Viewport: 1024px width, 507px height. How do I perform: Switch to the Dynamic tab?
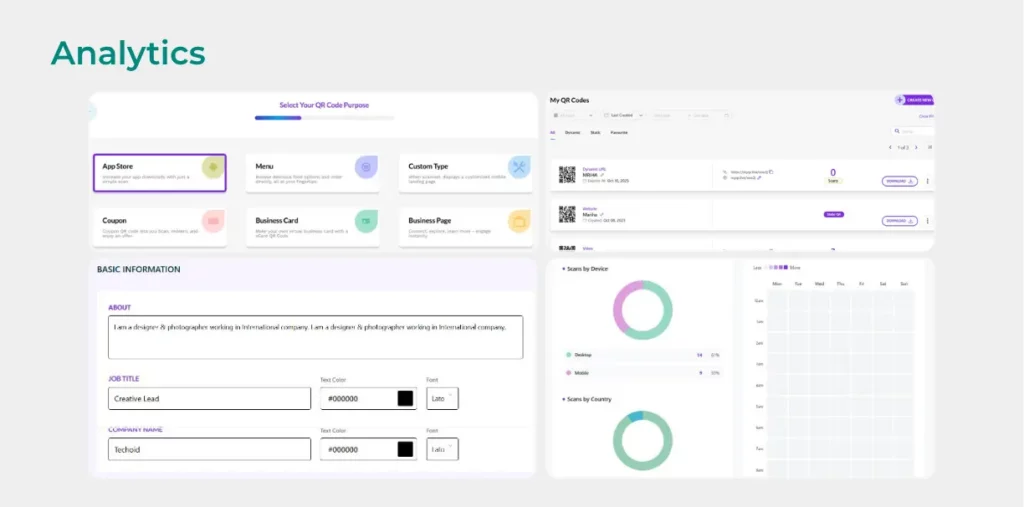pyautogui.click(x=572, y=133)
